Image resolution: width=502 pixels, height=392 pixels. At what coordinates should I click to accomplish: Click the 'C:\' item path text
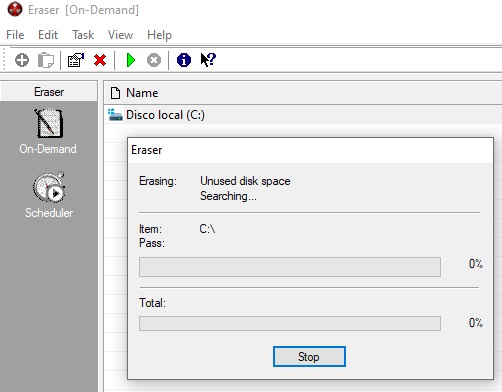coord(207,229)
